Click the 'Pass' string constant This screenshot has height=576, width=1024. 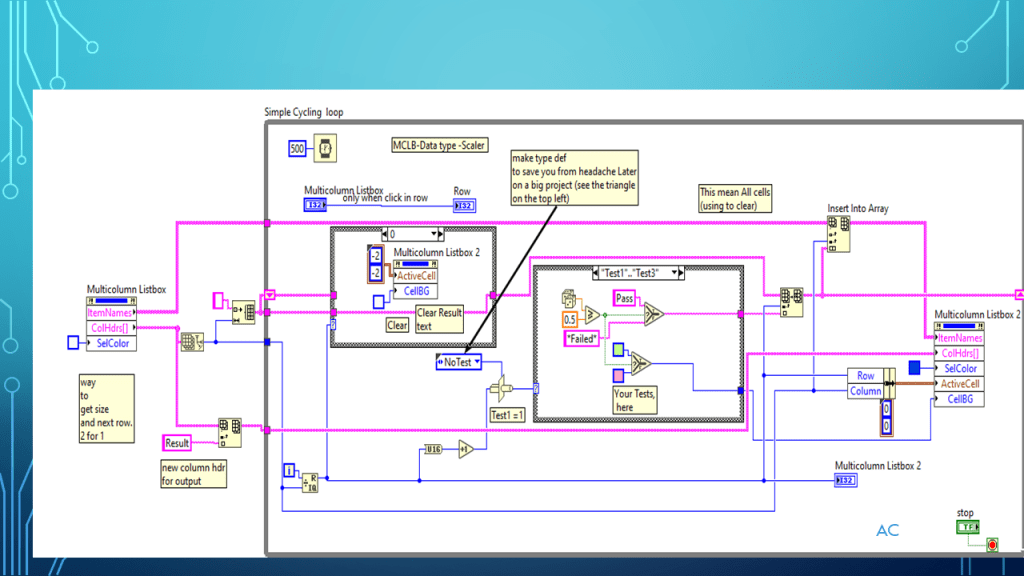[624, 298]
